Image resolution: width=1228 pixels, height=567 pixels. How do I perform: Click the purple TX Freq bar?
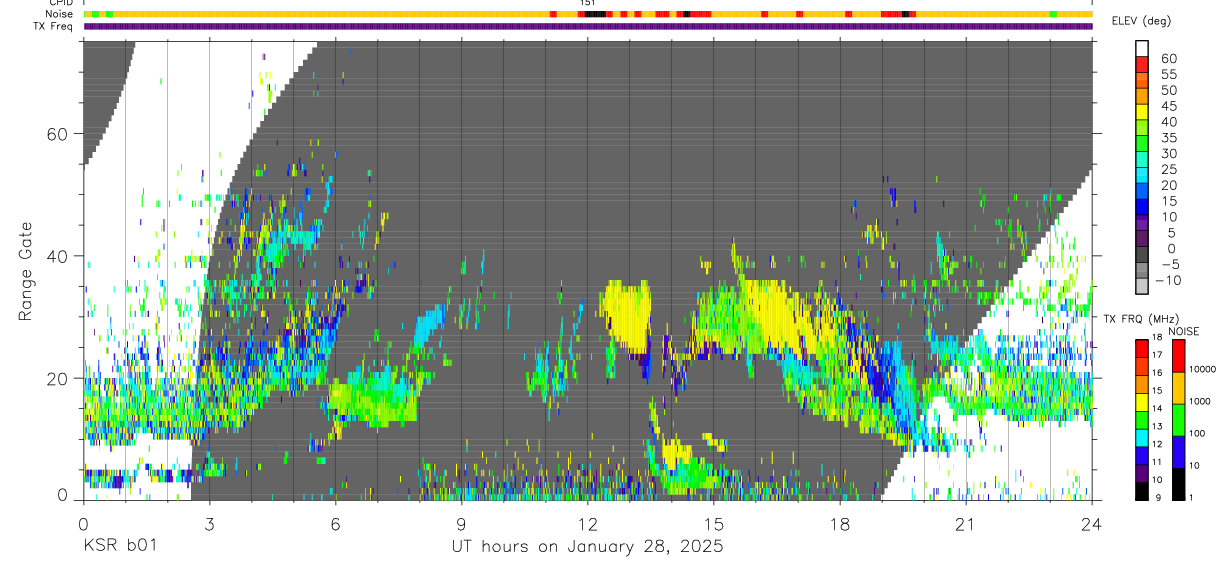[588, 26]
